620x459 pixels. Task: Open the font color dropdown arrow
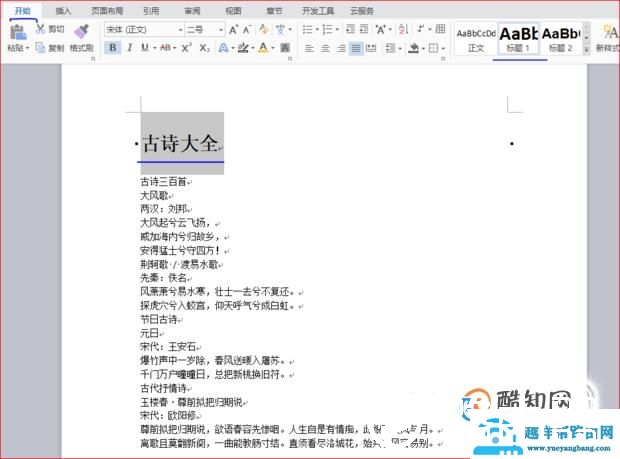pos(273,49)
